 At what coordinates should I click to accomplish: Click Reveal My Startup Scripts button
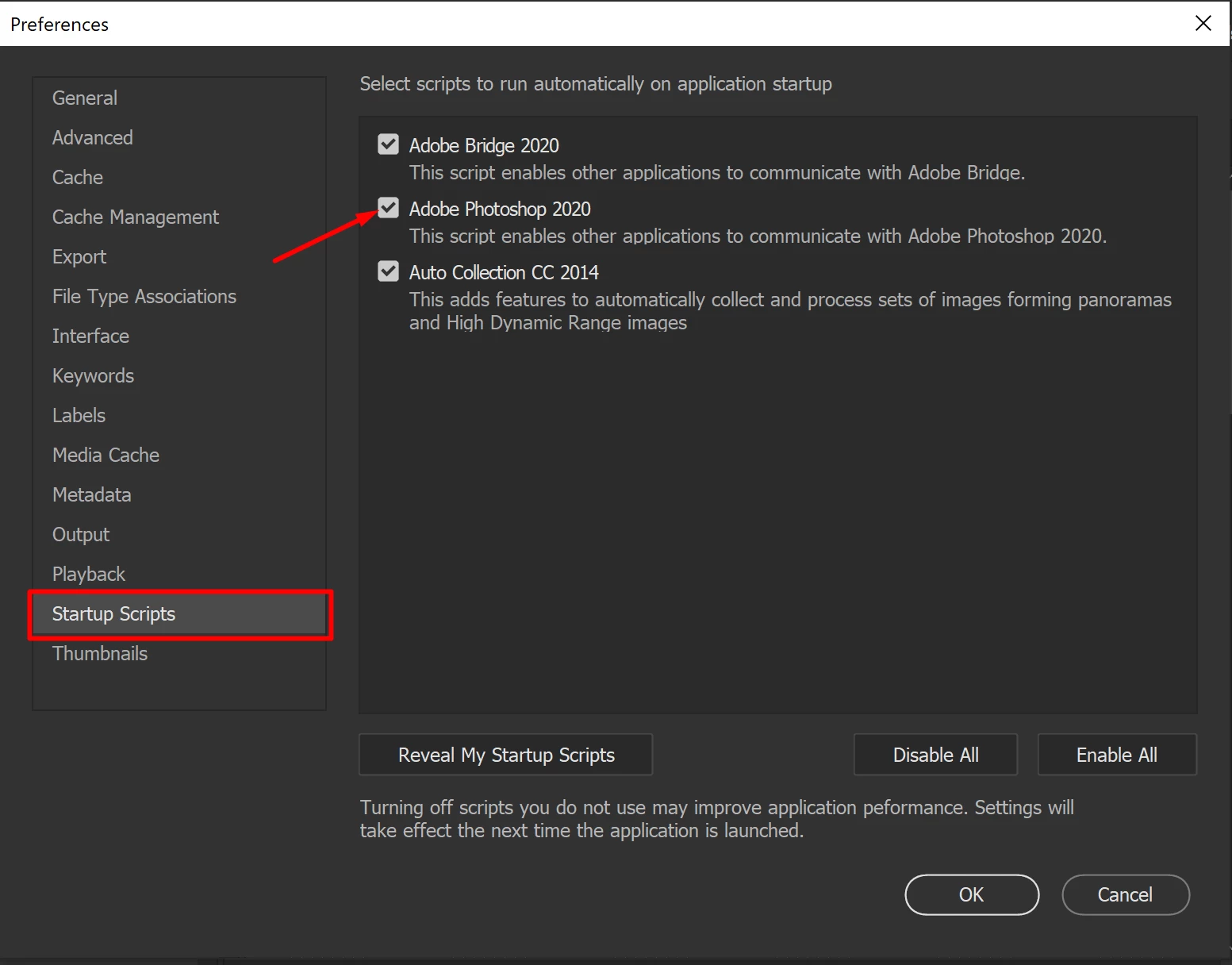point(506,755)
